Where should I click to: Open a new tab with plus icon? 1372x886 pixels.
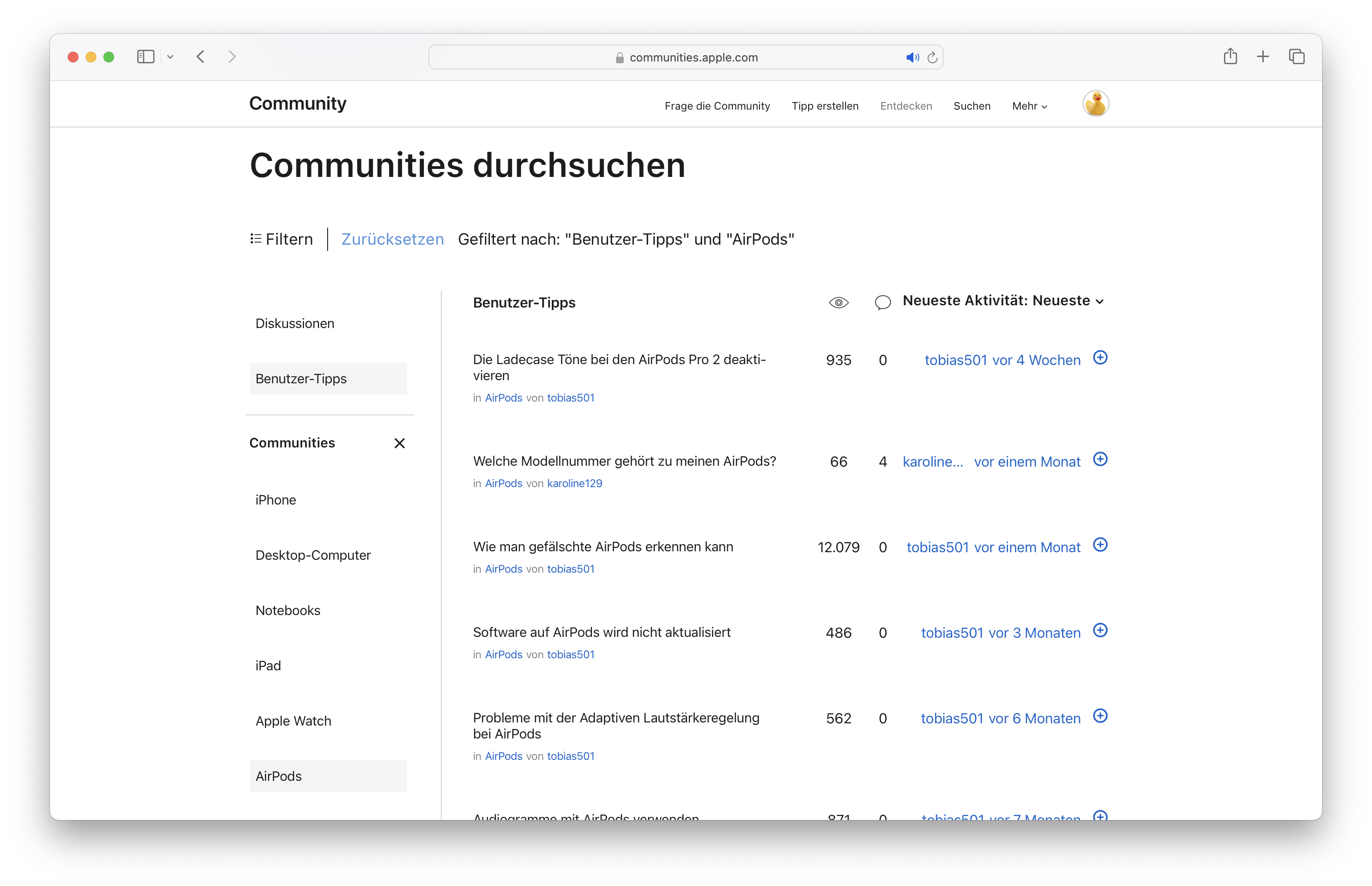(1263, 57)
